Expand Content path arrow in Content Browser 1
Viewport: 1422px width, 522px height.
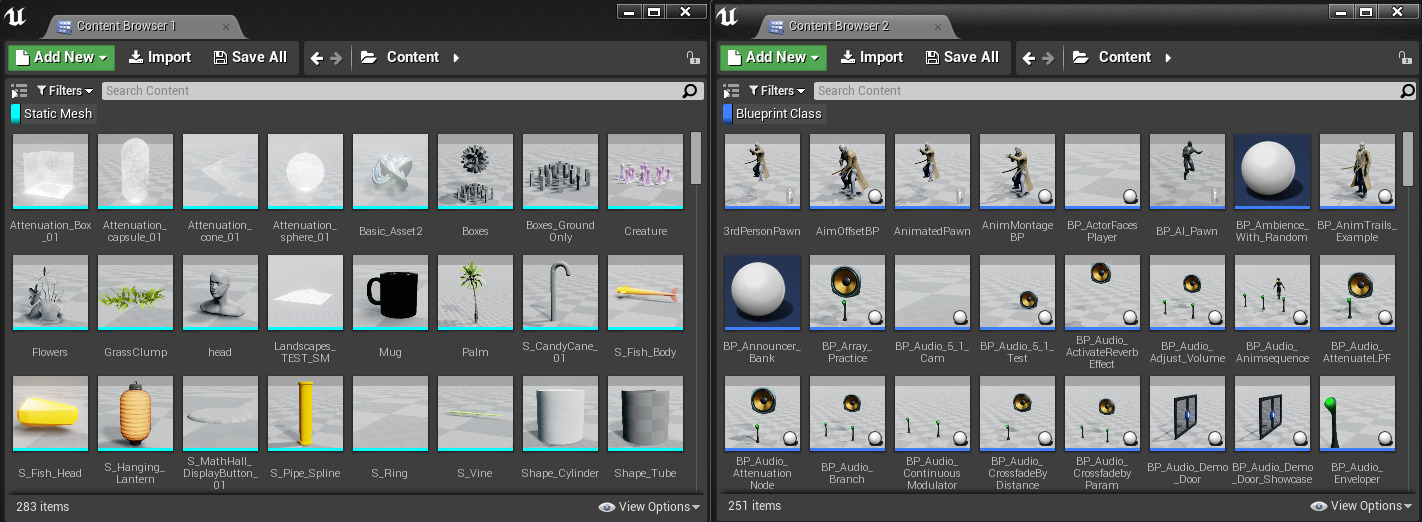pos(456,58)
